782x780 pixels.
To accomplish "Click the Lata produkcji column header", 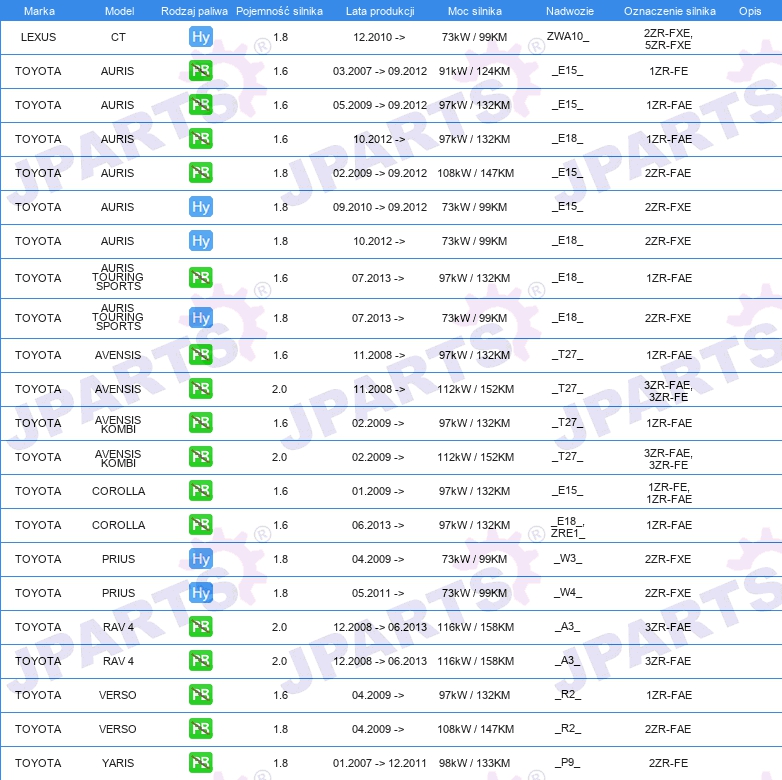I will pyautogui.click(x=380, y=11).
